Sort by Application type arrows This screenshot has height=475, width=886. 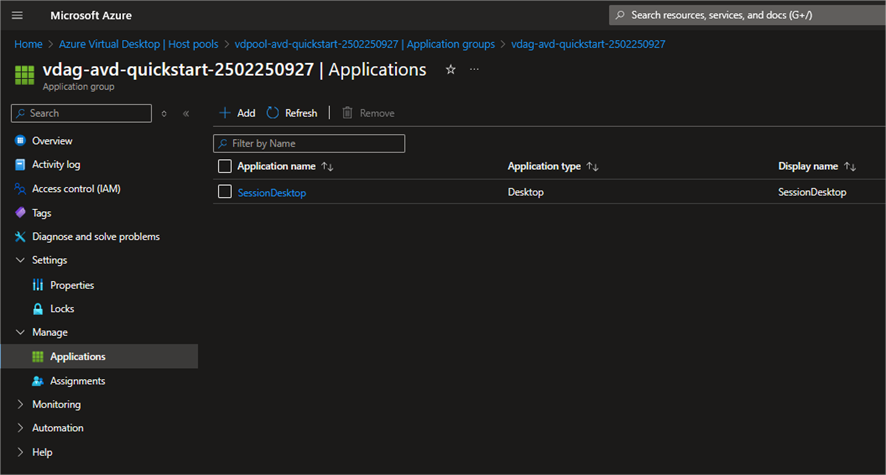[x=592, y=167]
